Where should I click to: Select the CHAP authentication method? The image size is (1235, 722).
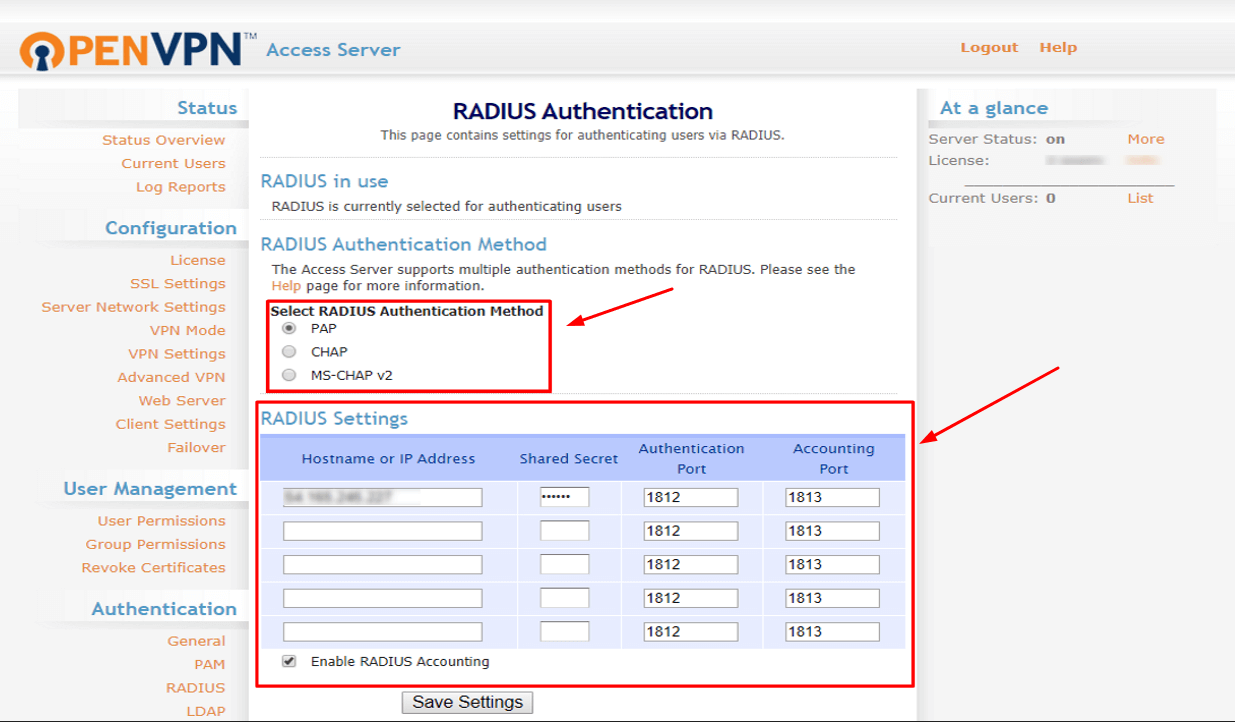click(289, 351)
